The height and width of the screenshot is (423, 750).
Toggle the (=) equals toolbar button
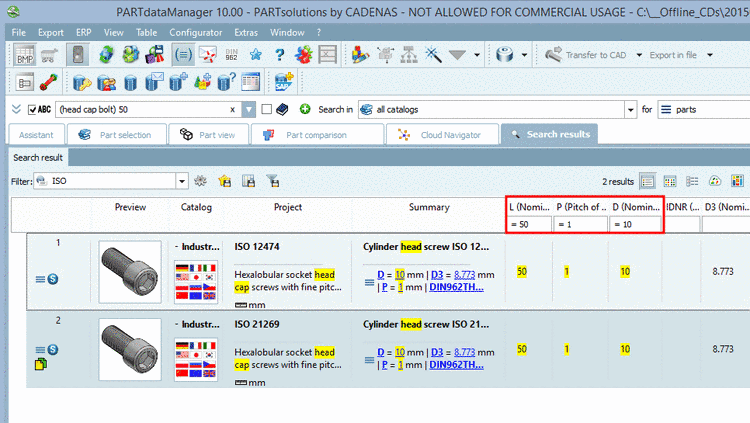pyautogui.click(x=183, y=55)
